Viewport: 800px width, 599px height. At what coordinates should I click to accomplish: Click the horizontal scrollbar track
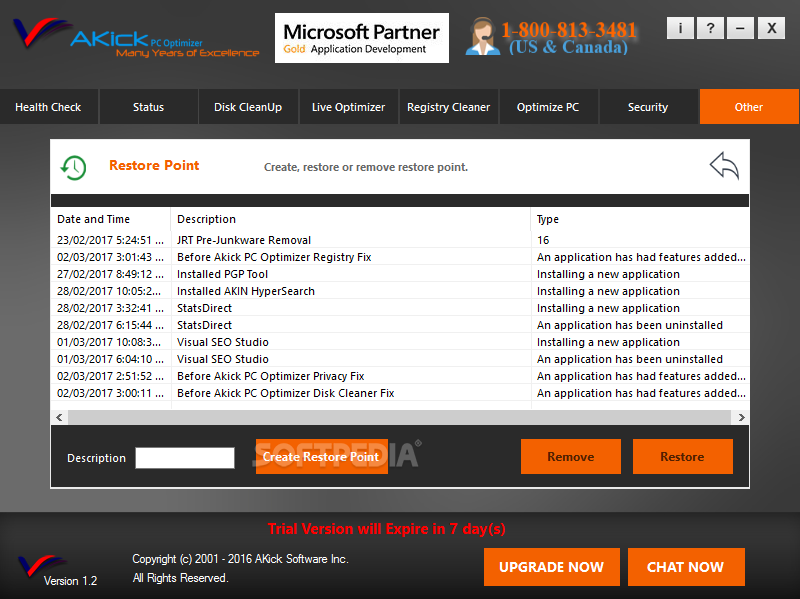click(x=399, y=417)
